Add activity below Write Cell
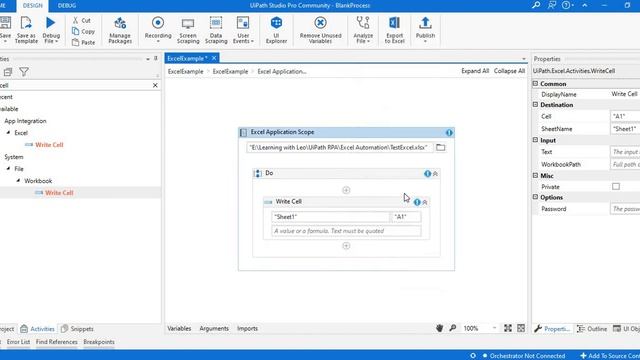 coord(346,246)
